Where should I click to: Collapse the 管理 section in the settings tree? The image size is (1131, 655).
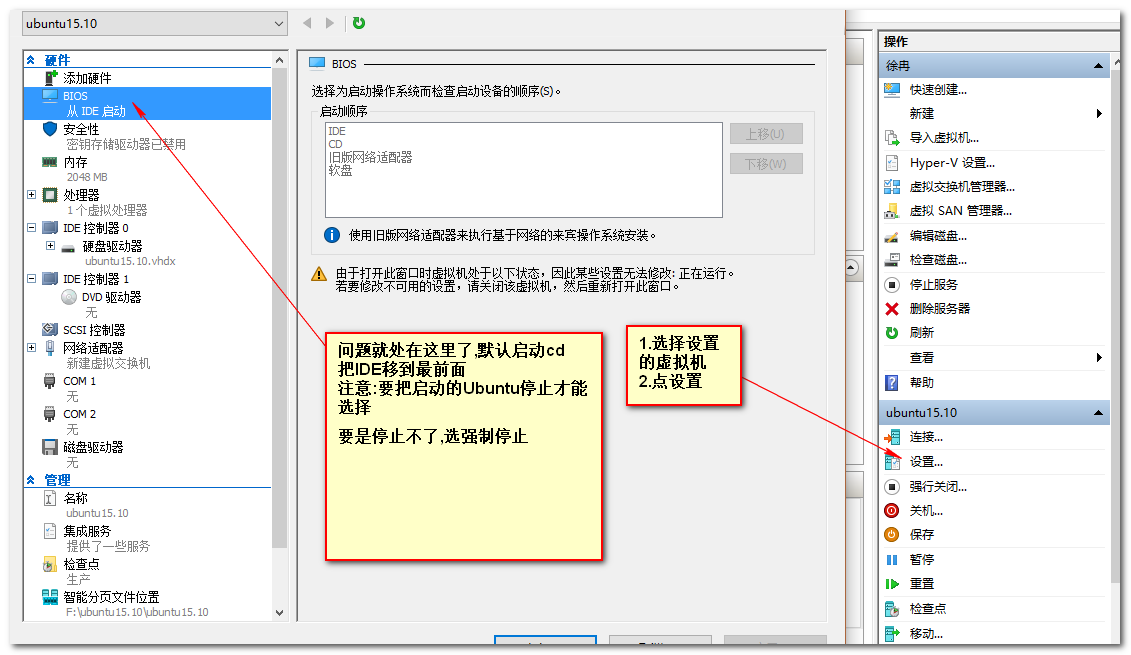click(x=31, y=480)
